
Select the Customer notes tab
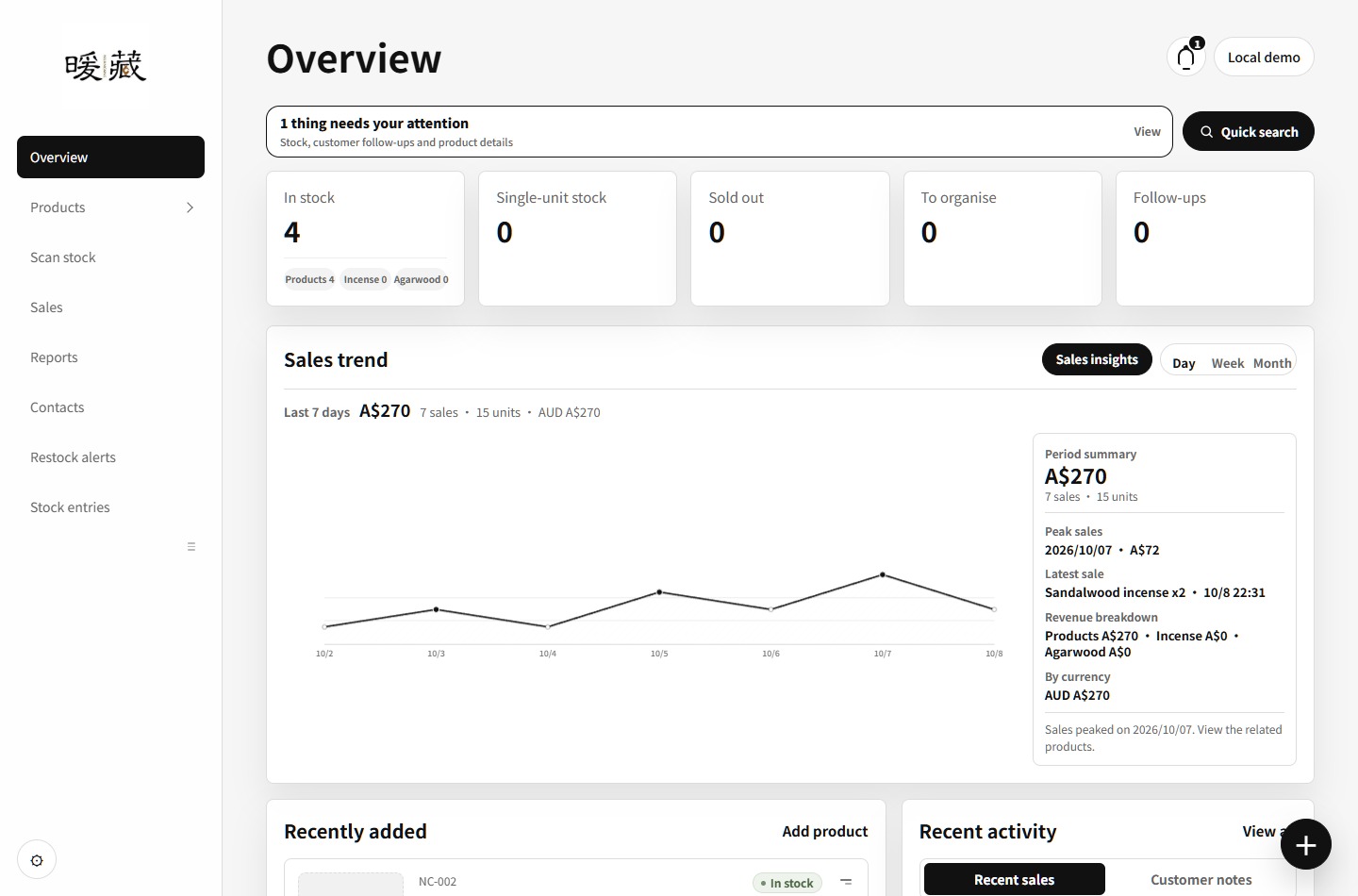[x=1201, y=879]
